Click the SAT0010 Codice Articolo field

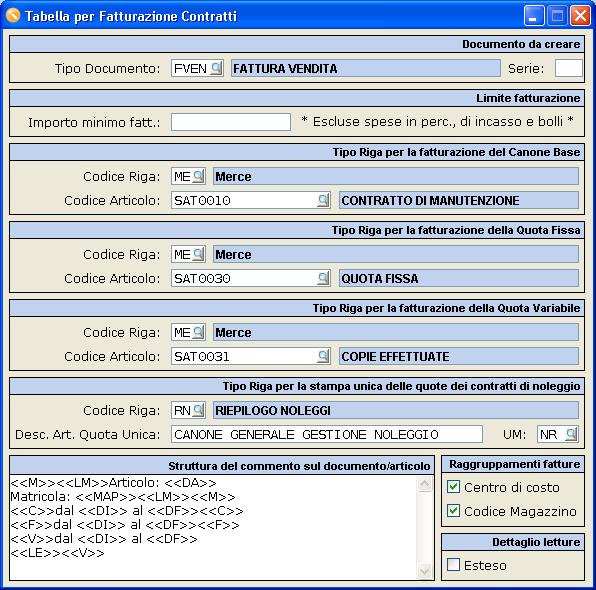[x=244, y=200]
